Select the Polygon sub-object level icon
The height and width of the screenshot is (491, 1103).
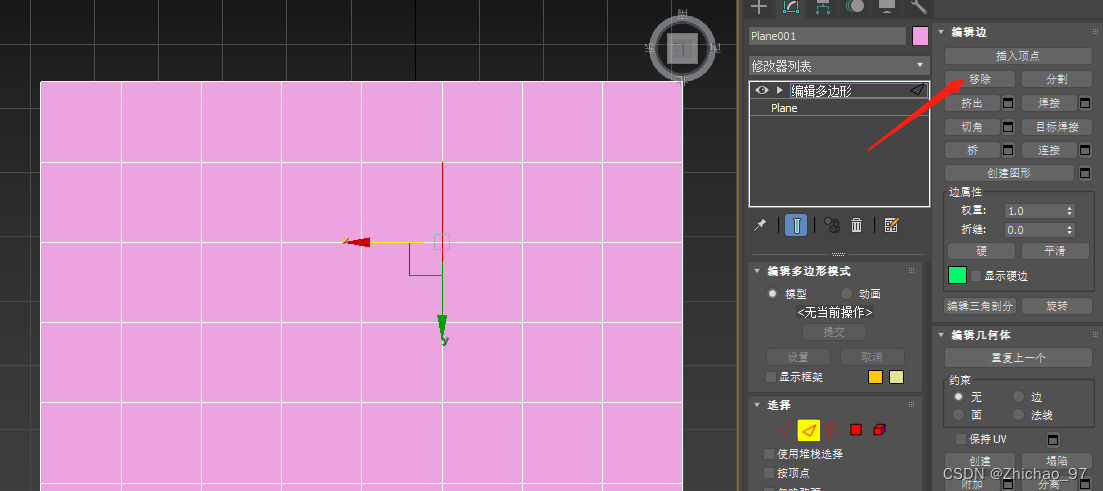pos(856,429)
